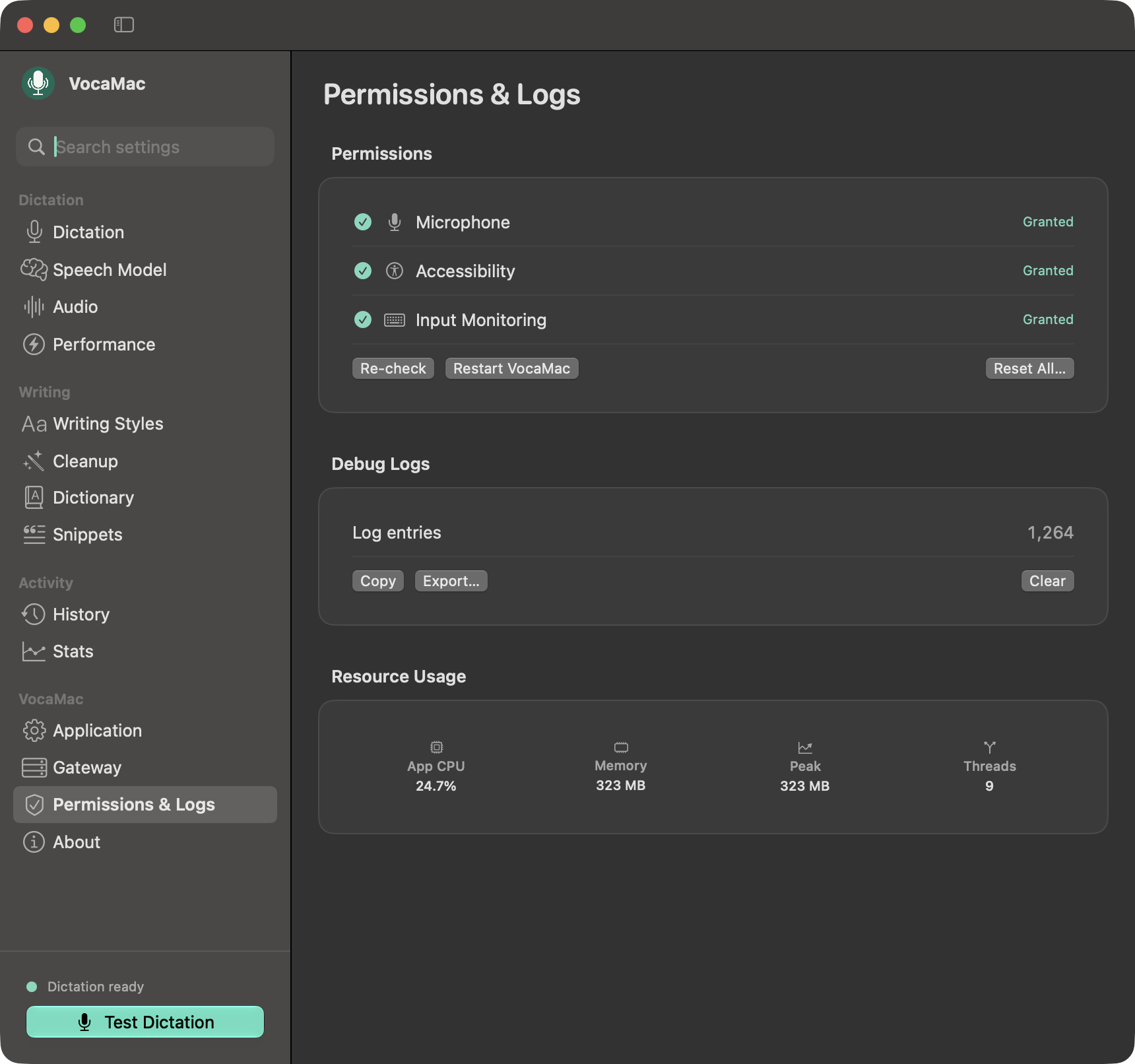Click the info icon beside About
Screen dimensions: 1135x1064
point(34,842)
